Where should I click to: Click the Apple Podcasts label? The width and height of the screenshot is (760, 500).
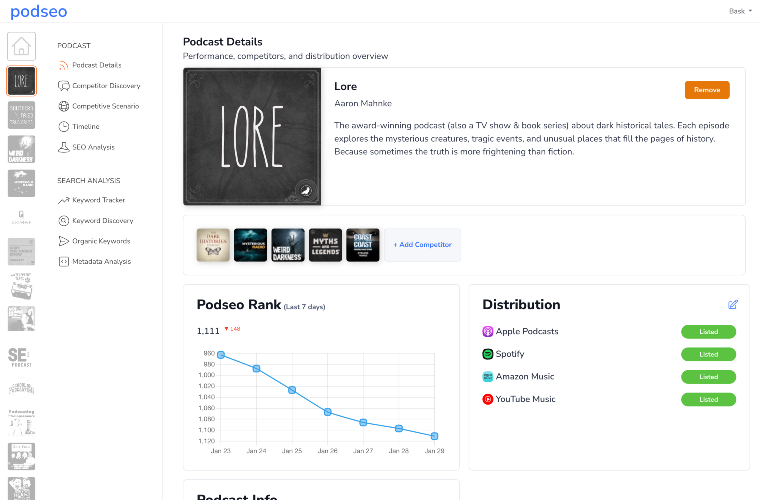pos(527,332)
